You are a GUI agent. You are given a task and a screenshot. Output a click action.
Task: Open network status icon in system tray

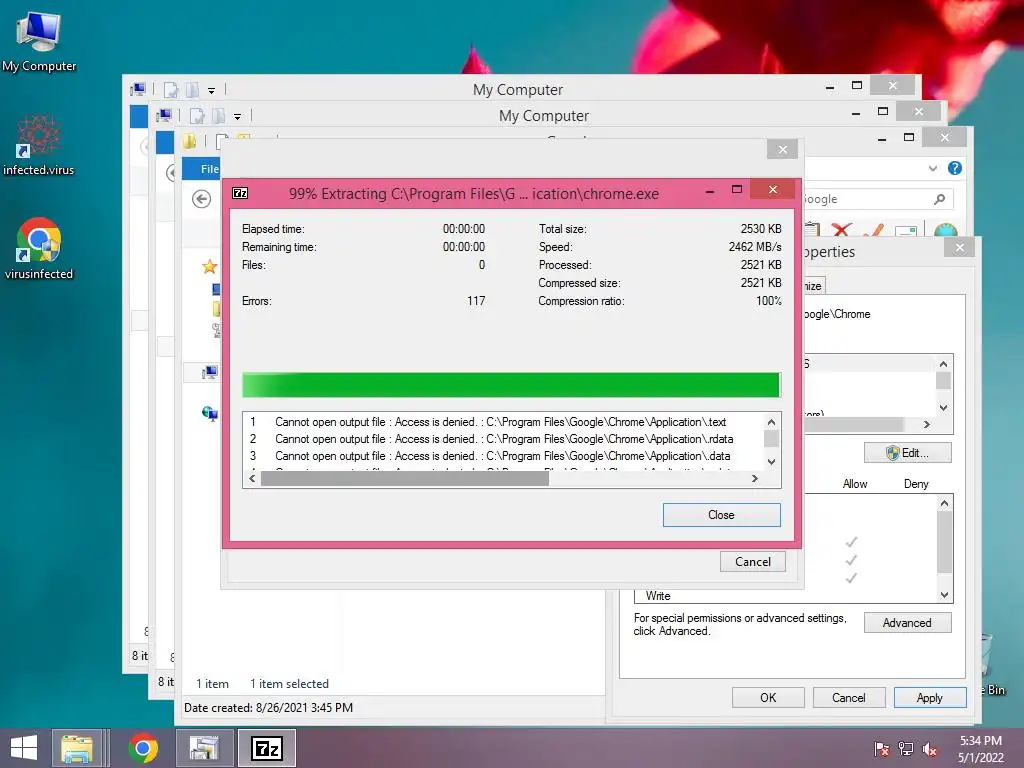point(906,749)
